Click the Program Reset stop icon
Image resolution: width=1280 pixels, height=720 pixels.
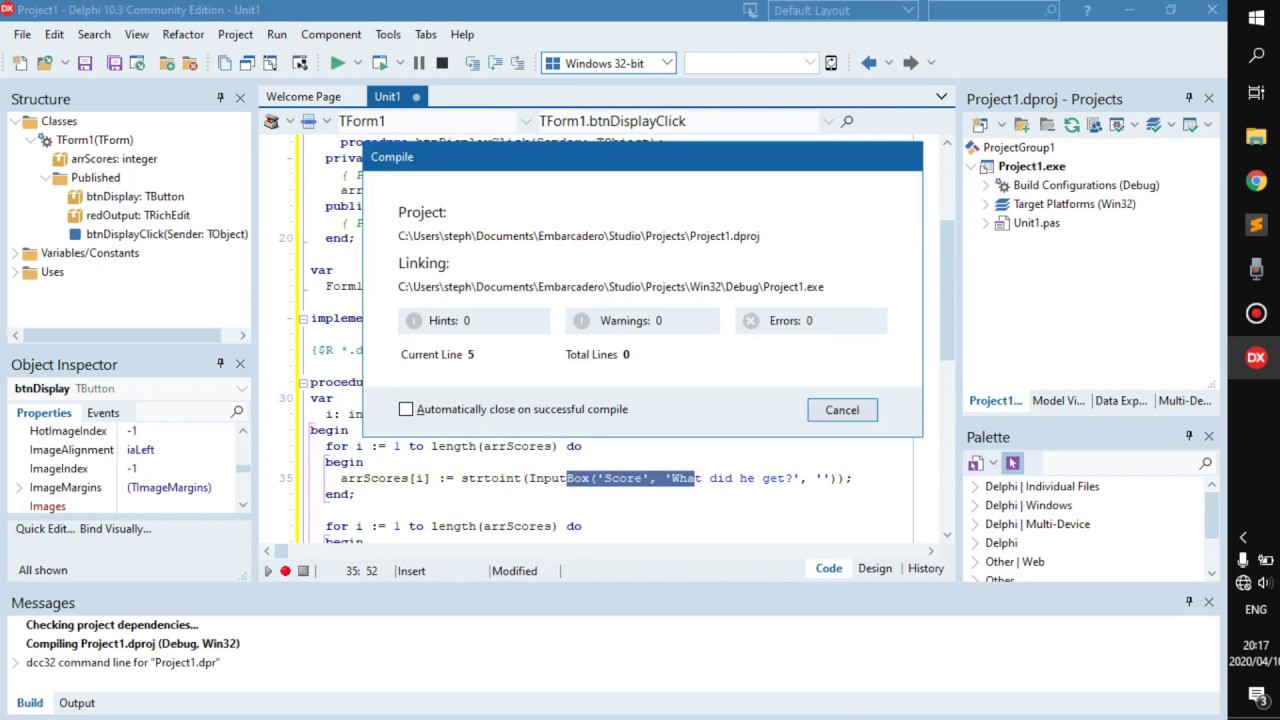pyautogui.click(x=442, y=63)
